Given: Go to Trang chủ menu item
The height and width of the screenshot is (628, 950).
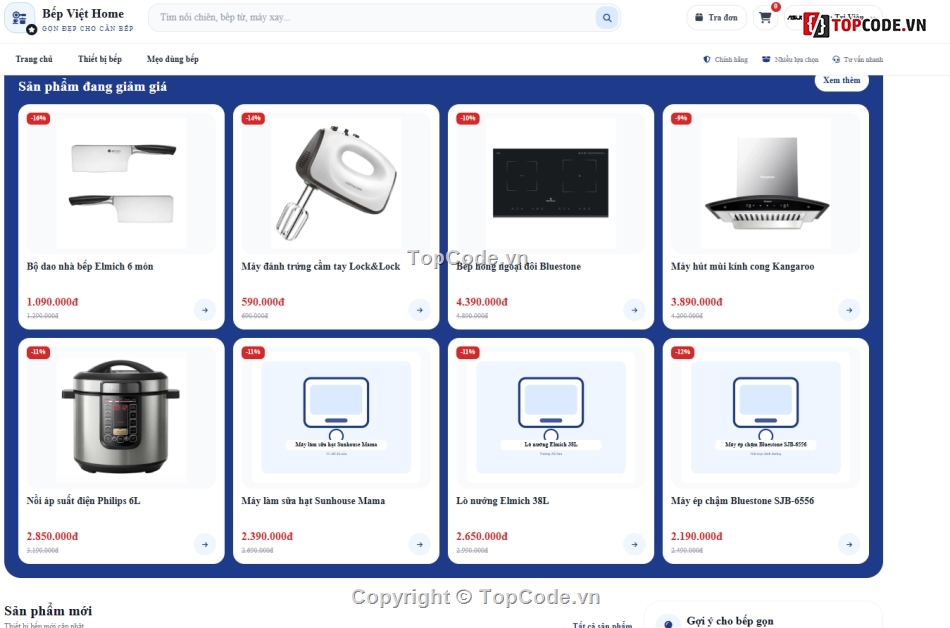Looking at the screenshot, I should (x=34, y=59).
